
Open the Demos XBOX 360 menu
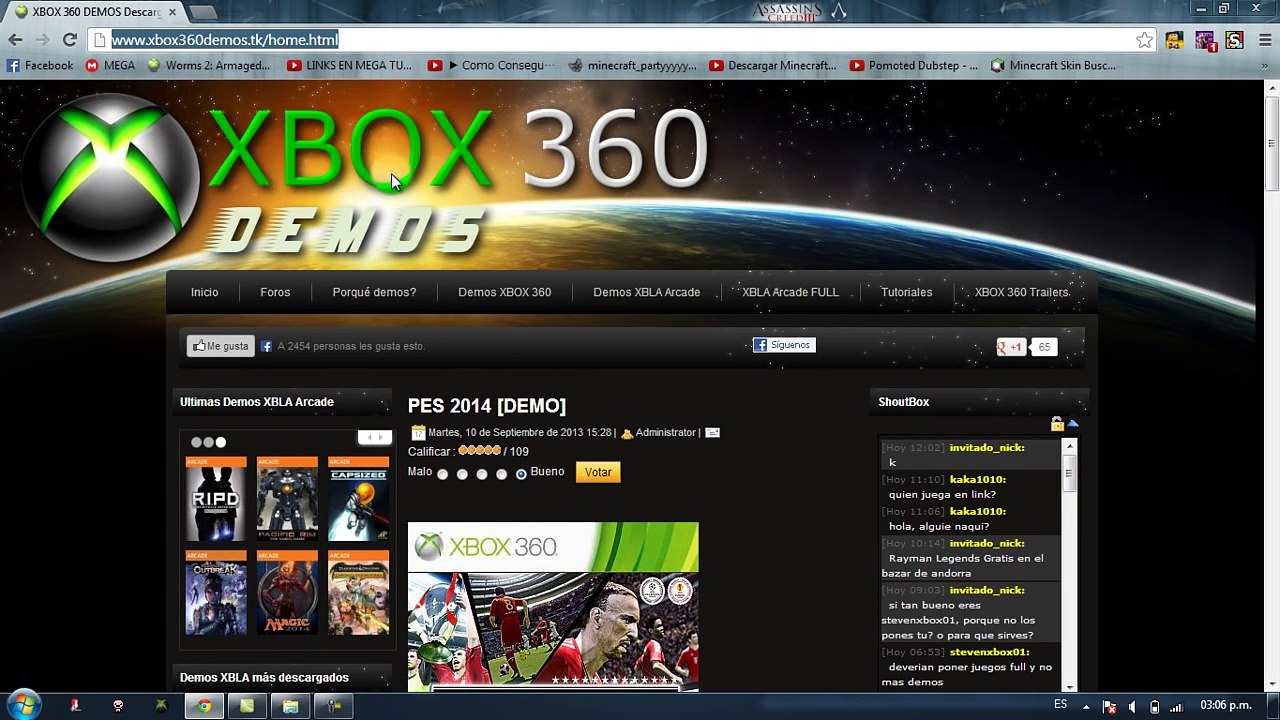[504, 292]
